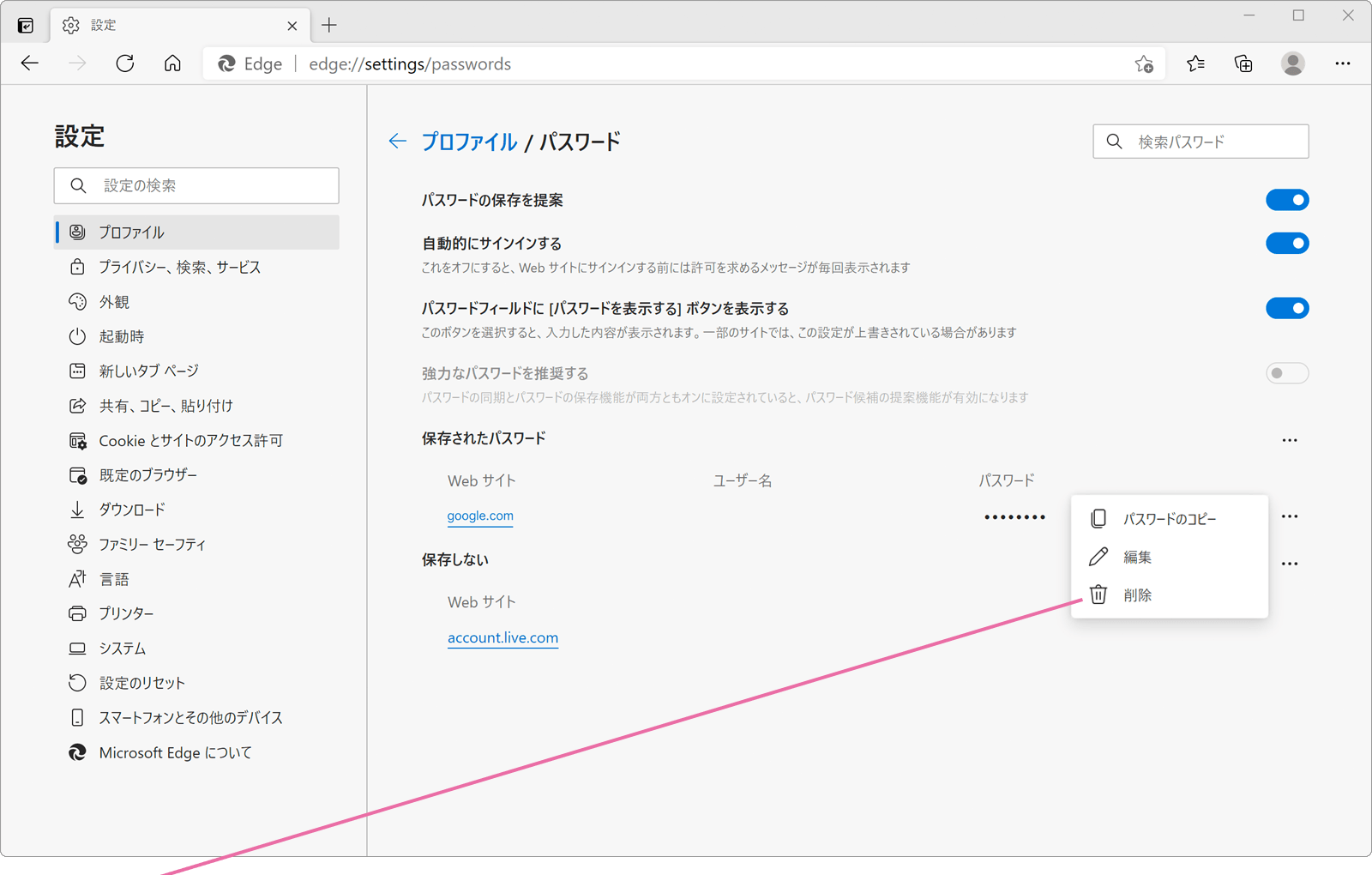Toggle 自動的にサインインする switch
The width and height of the screenshot is (1372, 875).
[1287, 244]
